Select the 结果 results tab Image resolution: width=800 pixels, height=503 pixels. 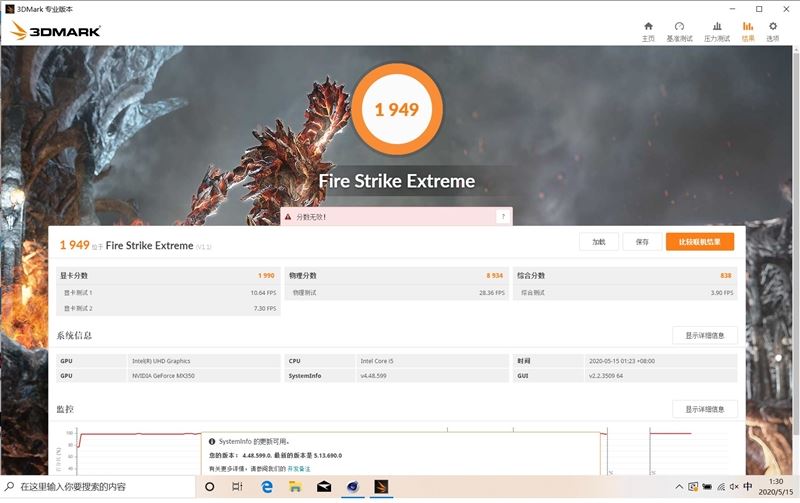pyautogui.click(x=748, y=32)
